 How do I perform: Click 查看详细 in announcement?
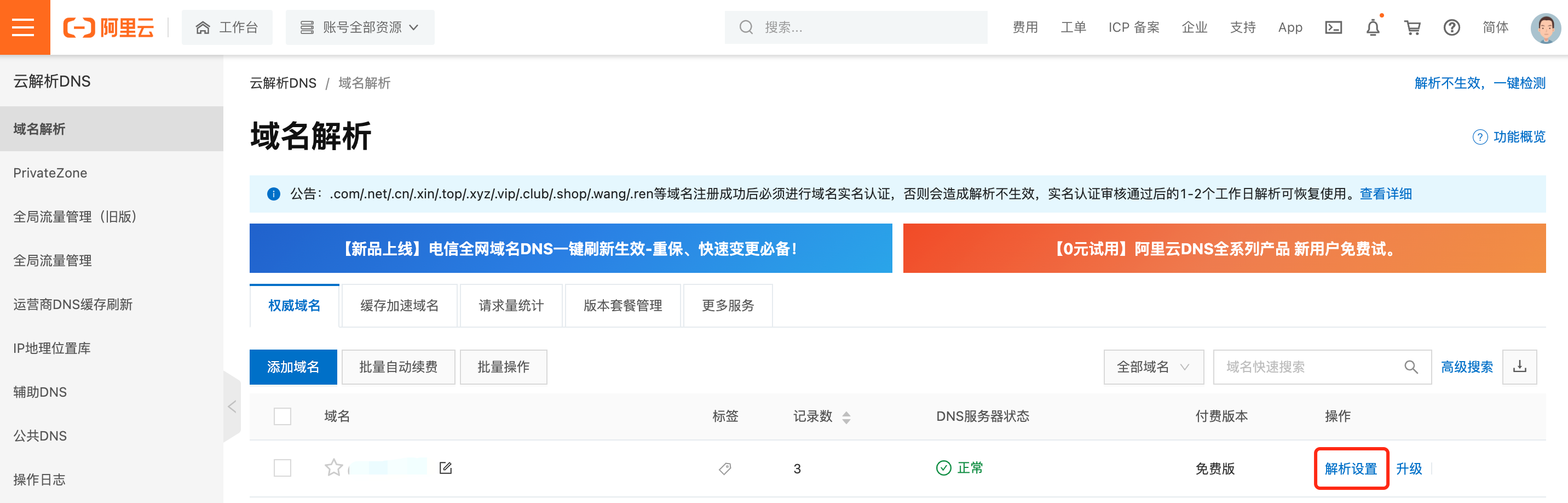coord(1385,193)
